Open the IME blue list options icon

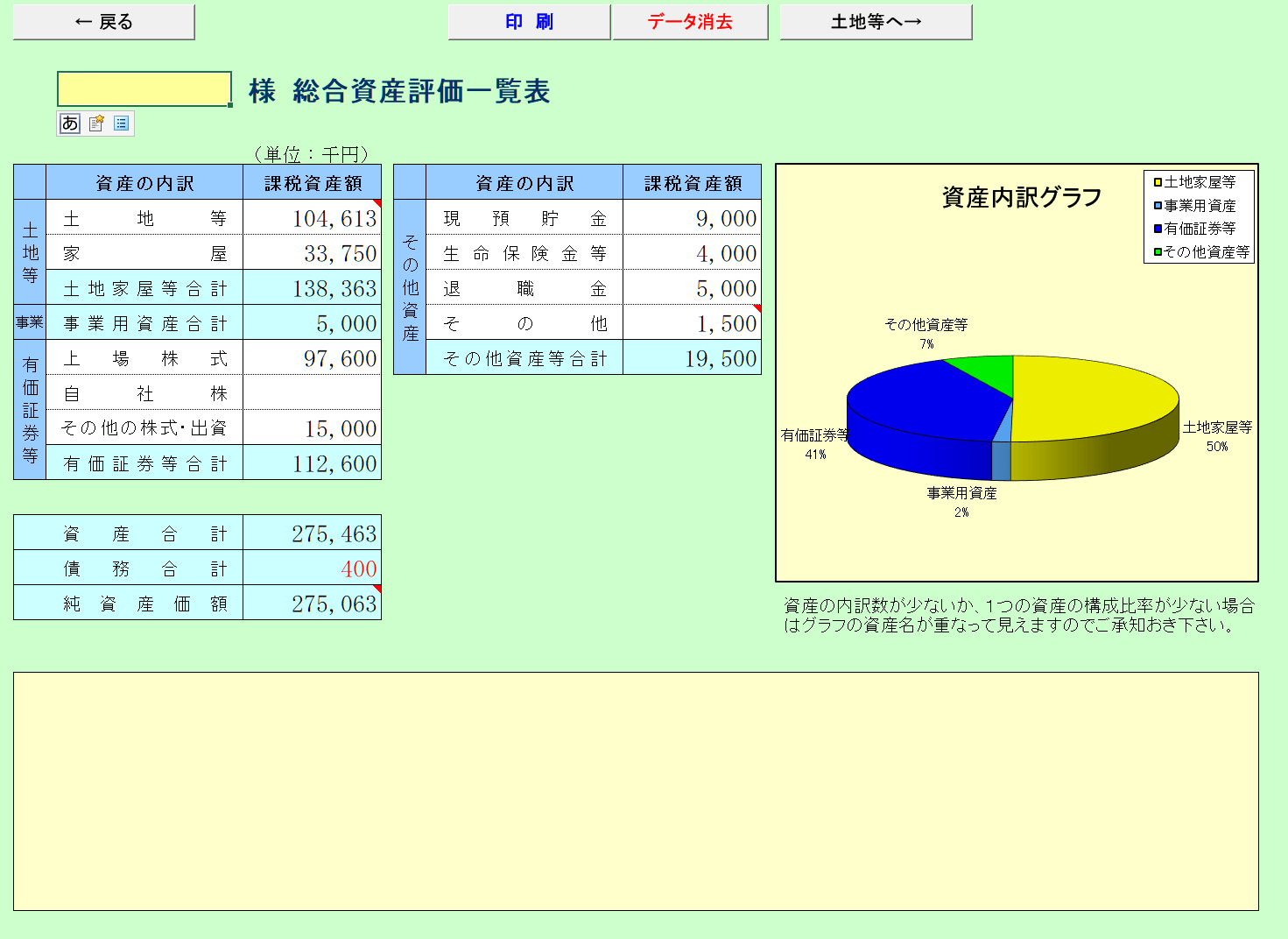[x=122, y=124]
